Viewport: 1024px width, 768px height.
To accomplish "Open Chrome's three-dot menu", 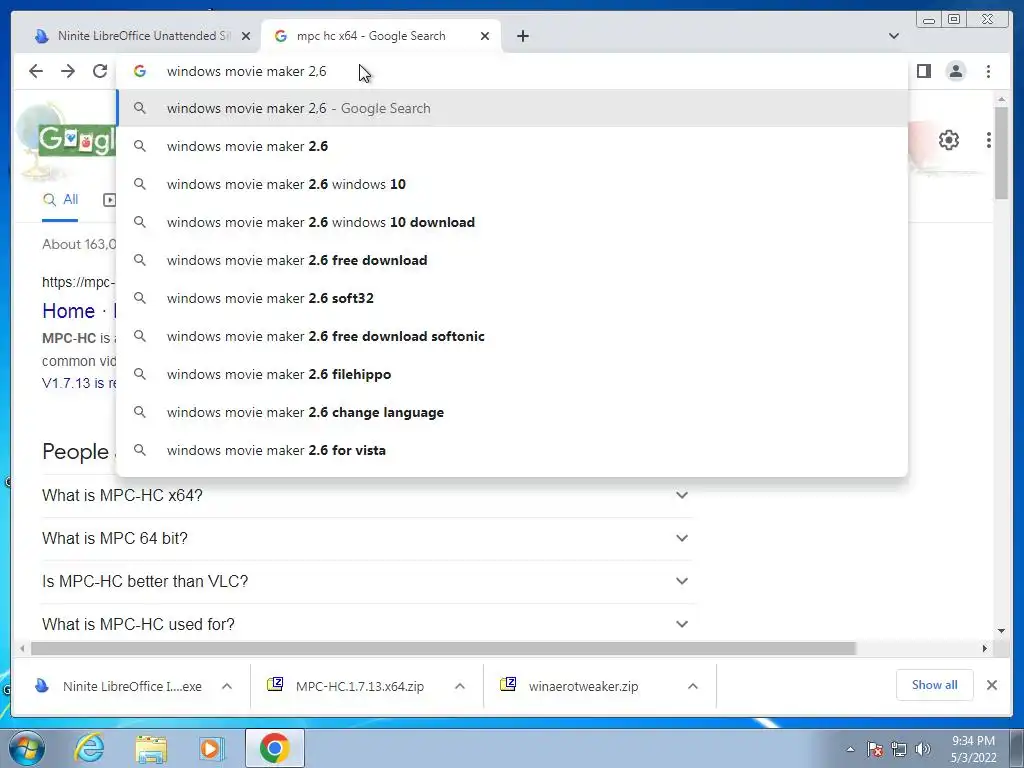I will click(988, 71).
